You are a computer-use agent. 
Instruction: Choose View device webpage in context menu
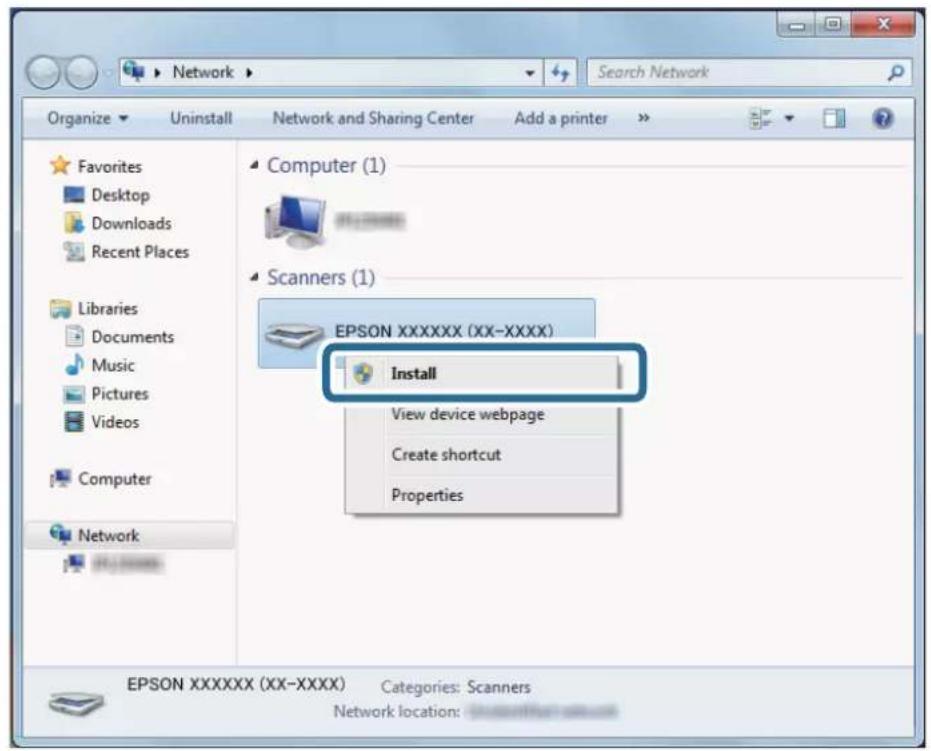pyautogui.click(x=467, y=414)
